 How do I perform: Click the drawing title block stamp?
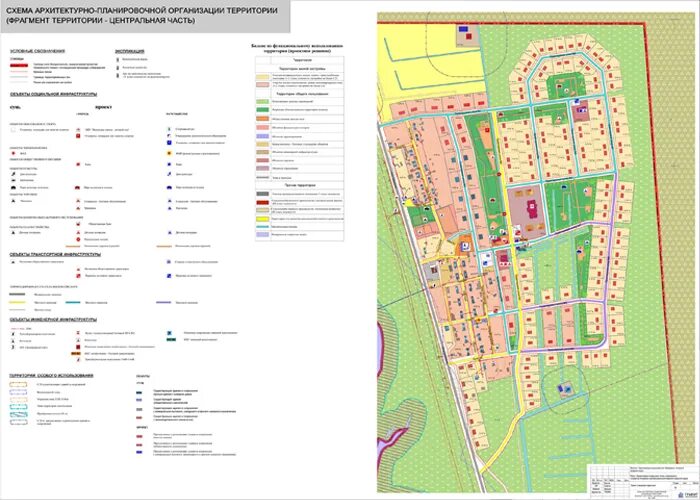(642, 482)
